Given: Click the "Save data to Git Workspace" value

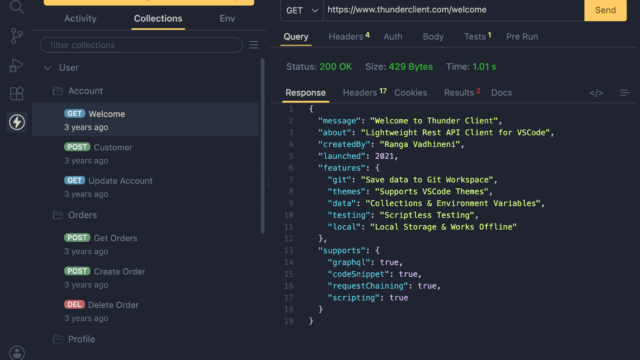Looking at the screenshot, I should pos(427,180).
